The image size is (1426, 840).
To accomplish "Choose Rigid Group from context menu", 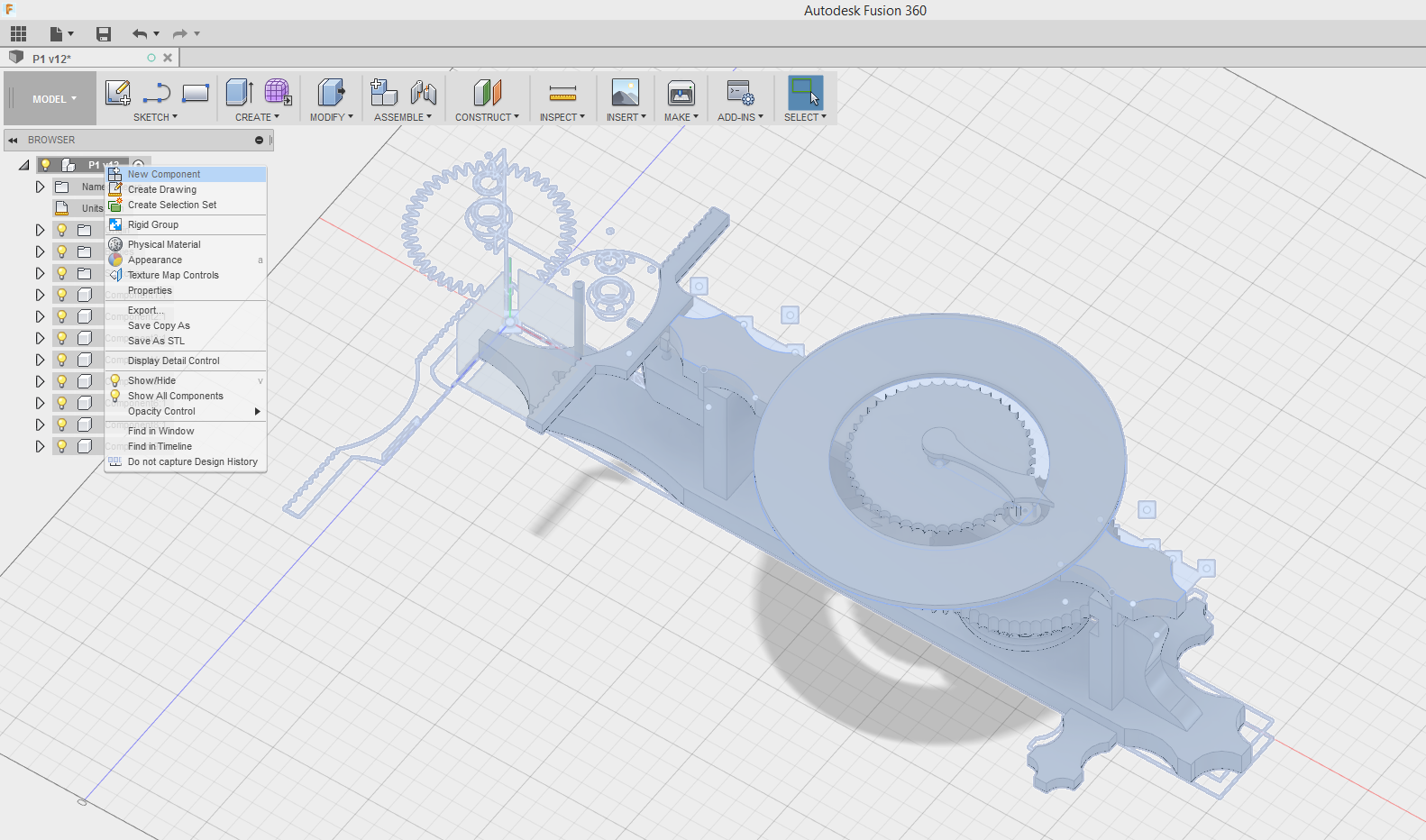I will point(186,224).
